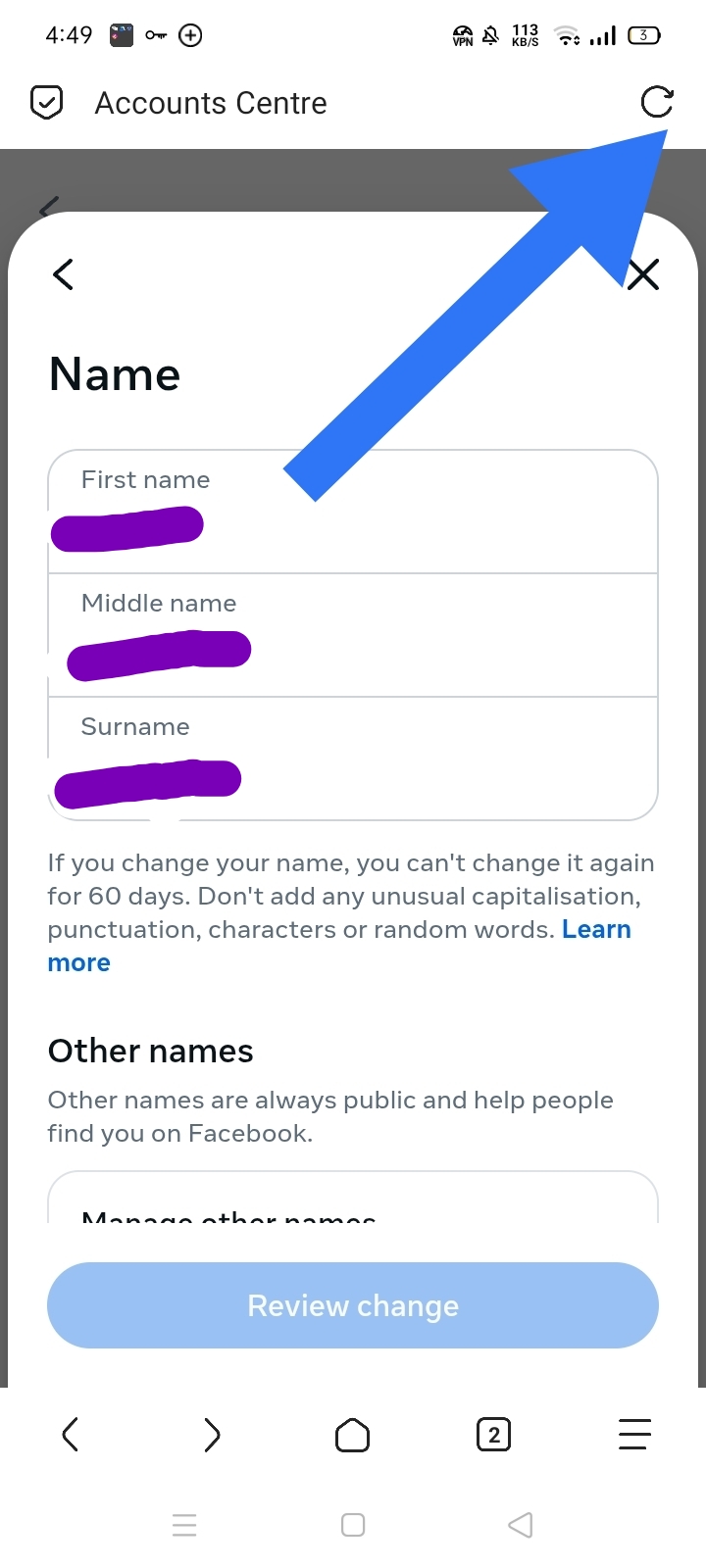
Task: Tap the shield security icon
Action: tap(47, 102)
